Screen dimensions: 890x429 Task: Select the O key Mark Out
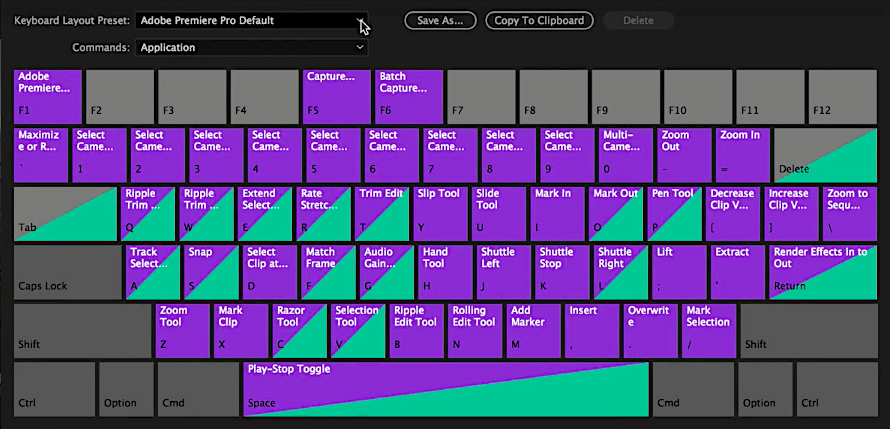coord(616,214)
